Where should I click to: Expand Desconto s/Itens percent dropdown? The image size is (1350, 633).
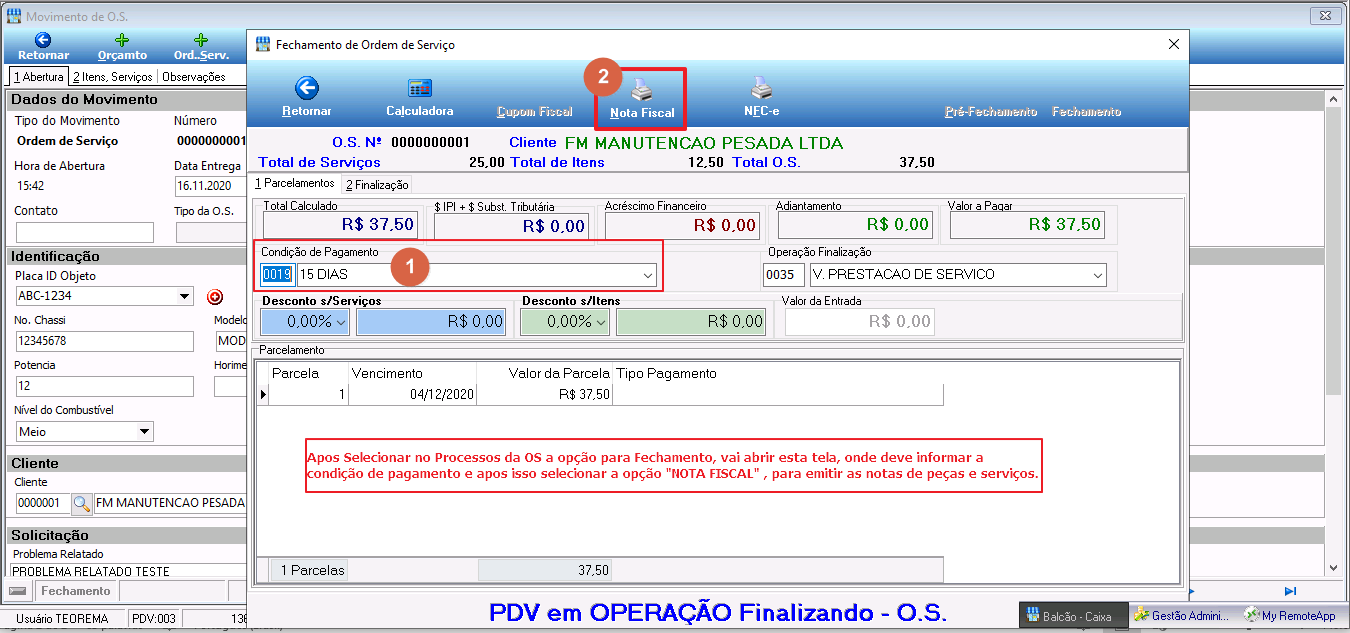[601, 322]
